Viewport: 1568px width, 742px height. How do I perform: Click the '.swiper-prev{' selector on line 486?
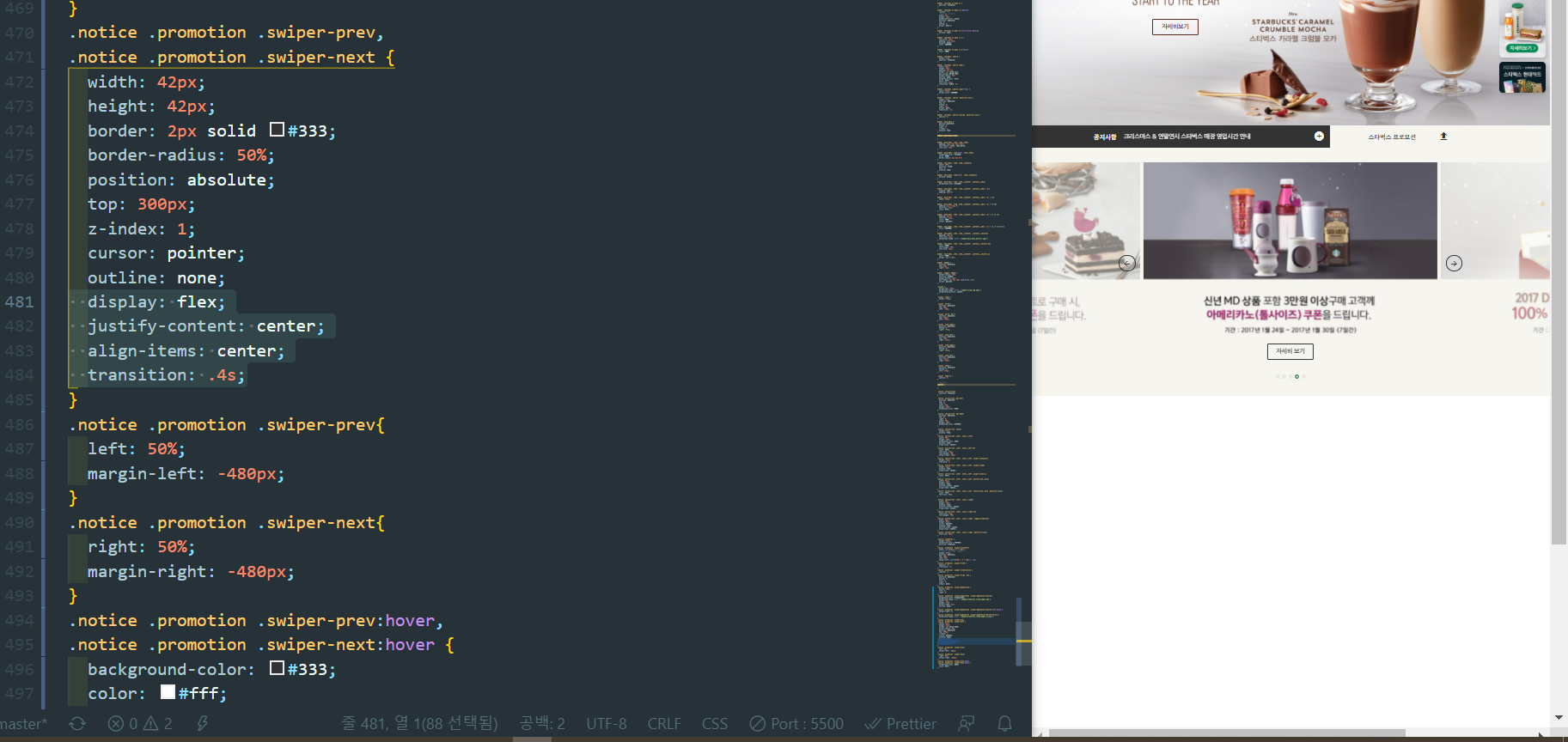pos(320,424)
